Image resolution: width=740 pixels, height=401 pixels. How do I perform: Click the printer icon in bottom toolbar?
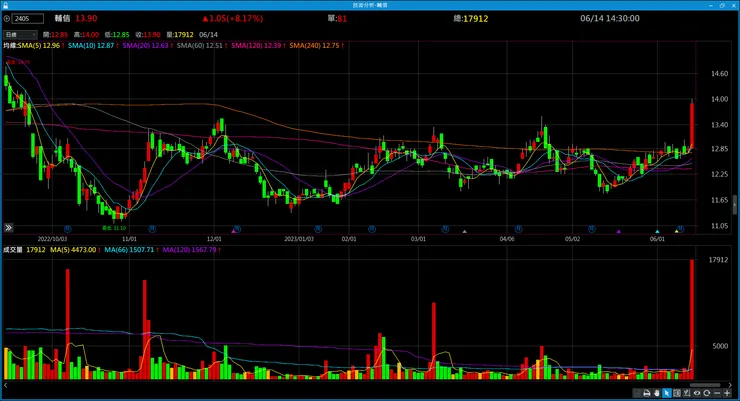coord(647,393)
